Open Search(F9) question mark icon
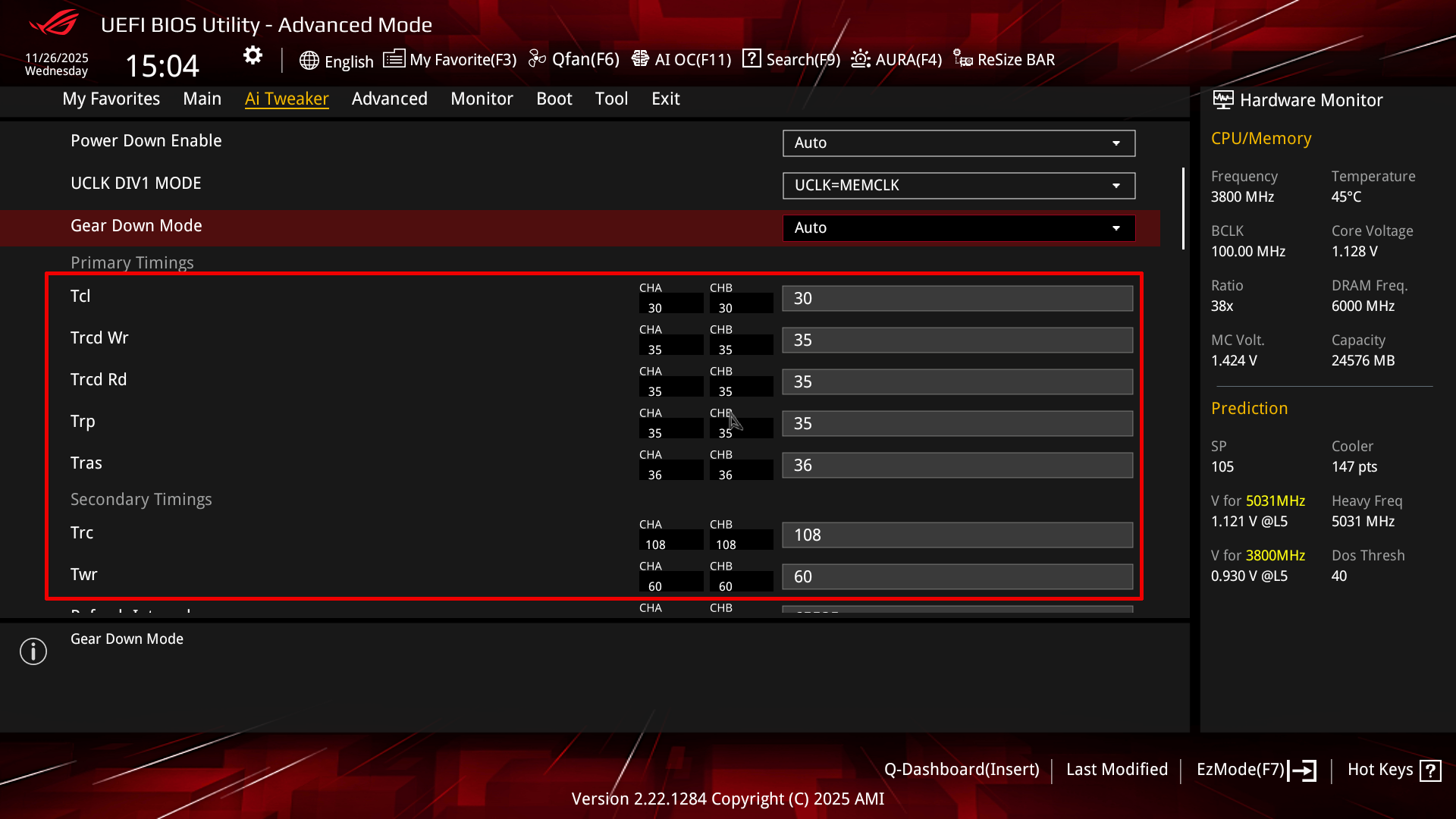Screen dimensions: 1456x819 click(x=752, y=58)
